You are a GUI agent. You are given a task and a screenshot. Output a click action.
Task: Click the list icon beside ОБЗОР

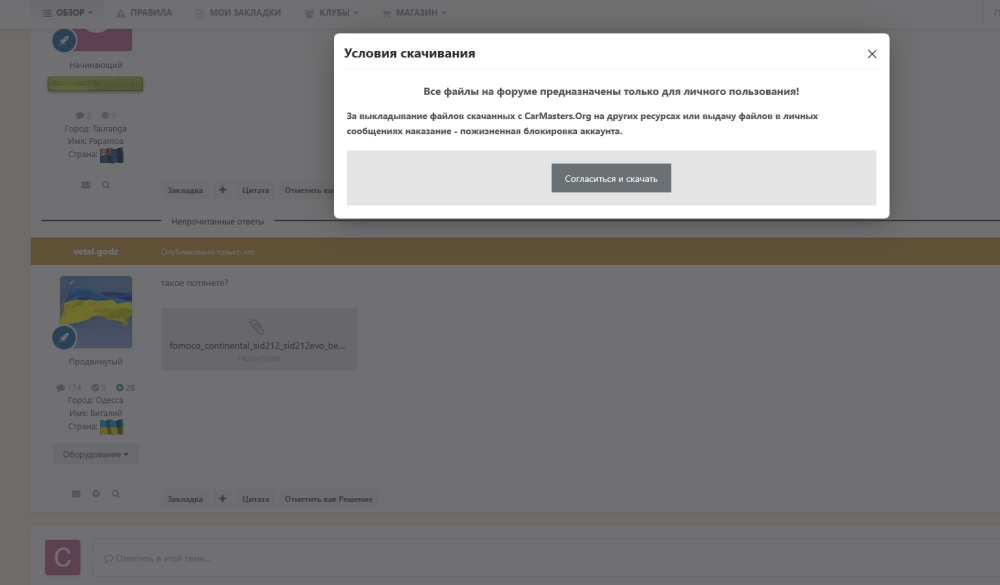click(x=47, y=13)
